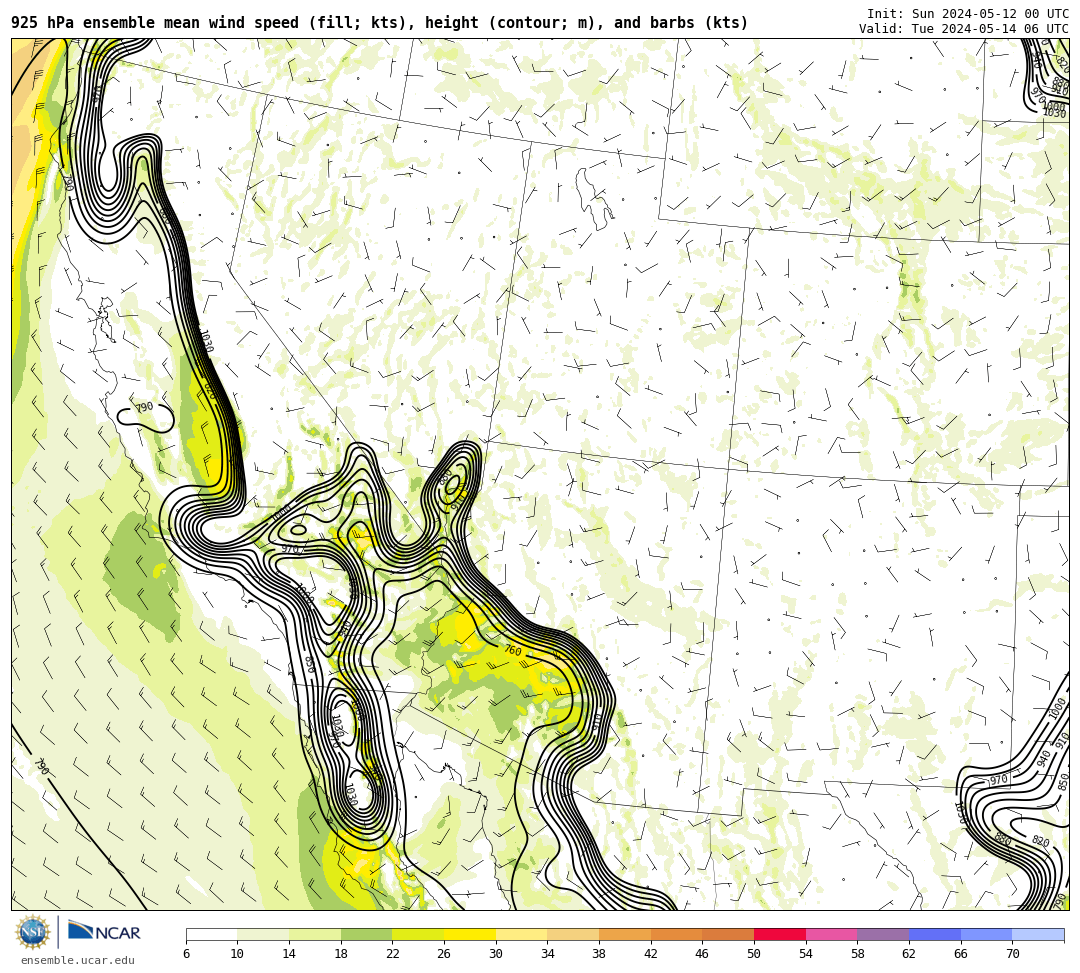This screenshot has width=1080, height=973.
Task: Point at the colorbar tick label 54
Action: [x=805, y=954]
